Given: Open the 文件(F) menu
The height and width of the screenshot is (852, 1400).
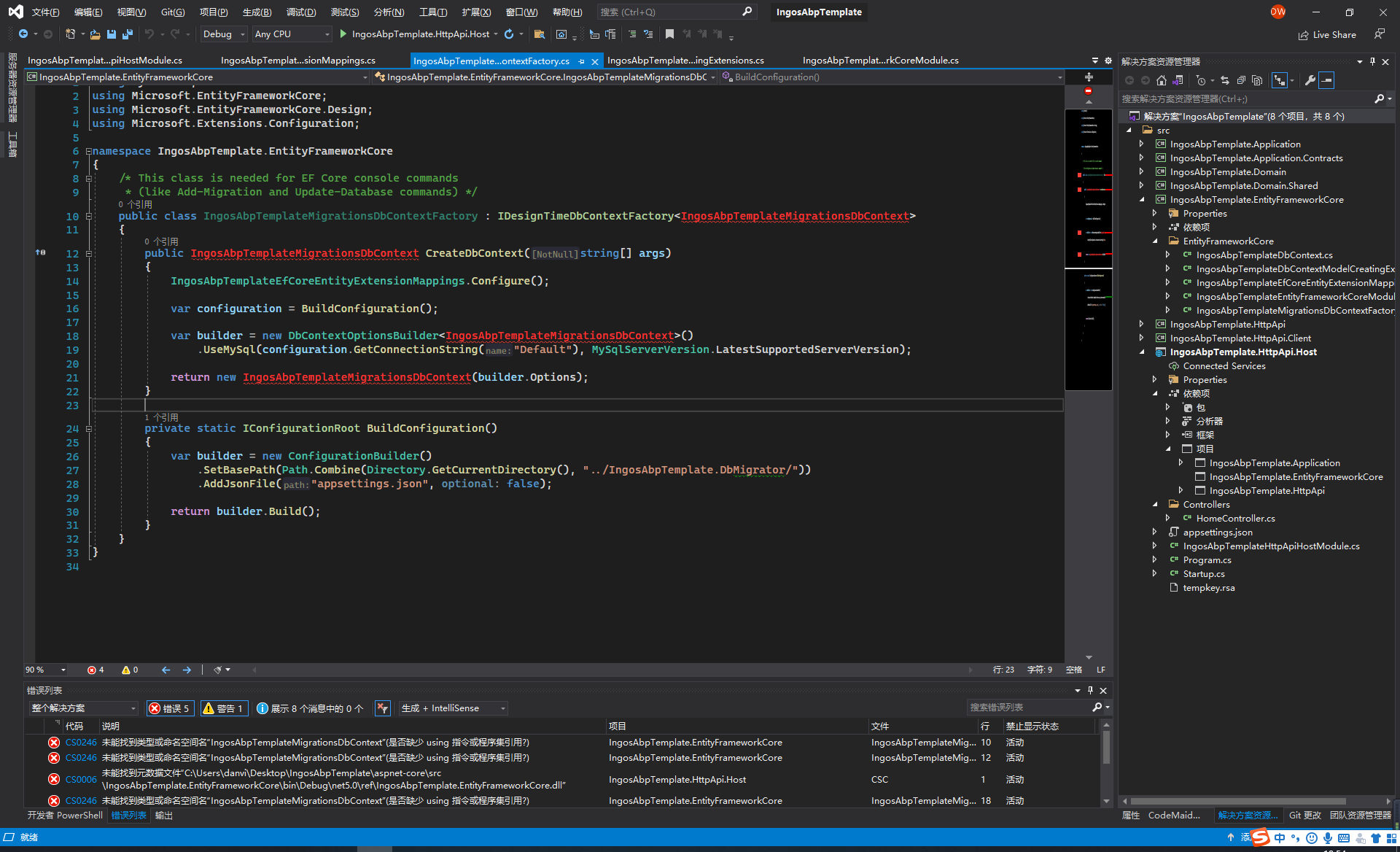Looking at the screenshot, I should (45, 12).
